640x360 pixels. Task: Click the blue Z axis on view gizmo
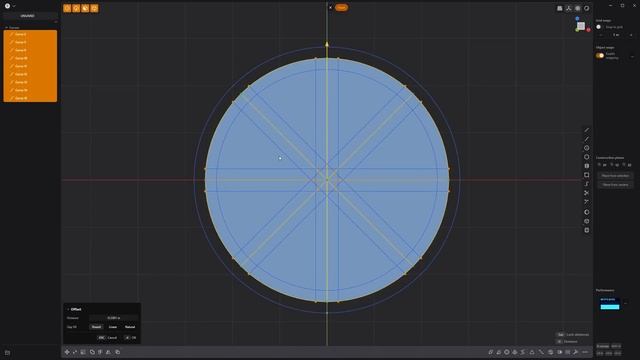coord(577,18)
